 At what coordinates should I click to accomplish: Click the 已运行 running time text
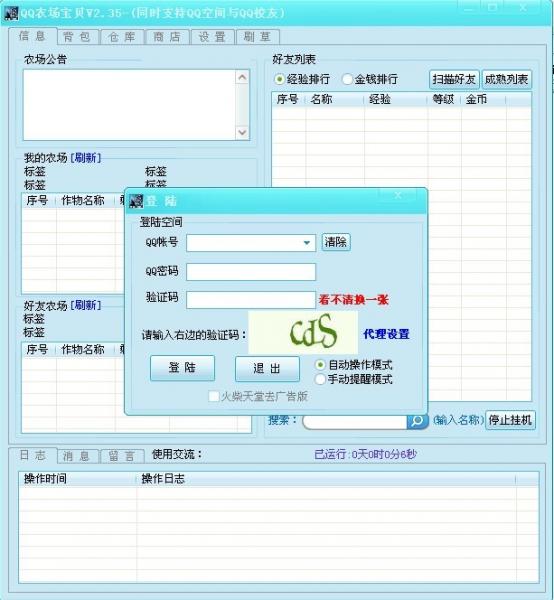(x=365, y=455)
